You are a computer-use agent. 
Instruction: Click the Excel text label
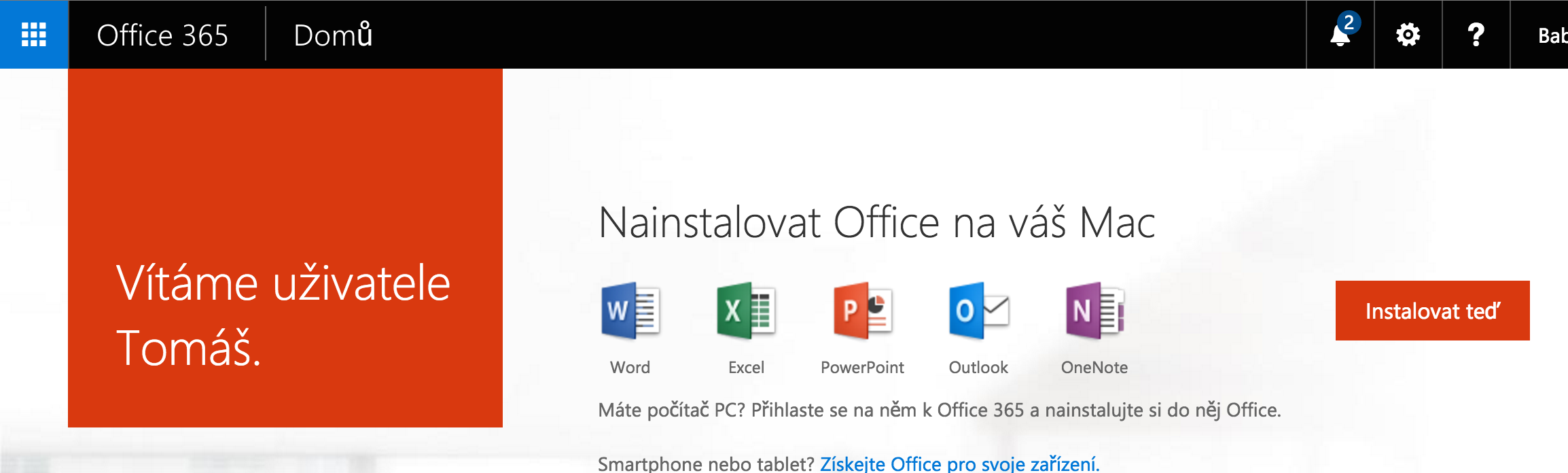(x=746, y=368)
